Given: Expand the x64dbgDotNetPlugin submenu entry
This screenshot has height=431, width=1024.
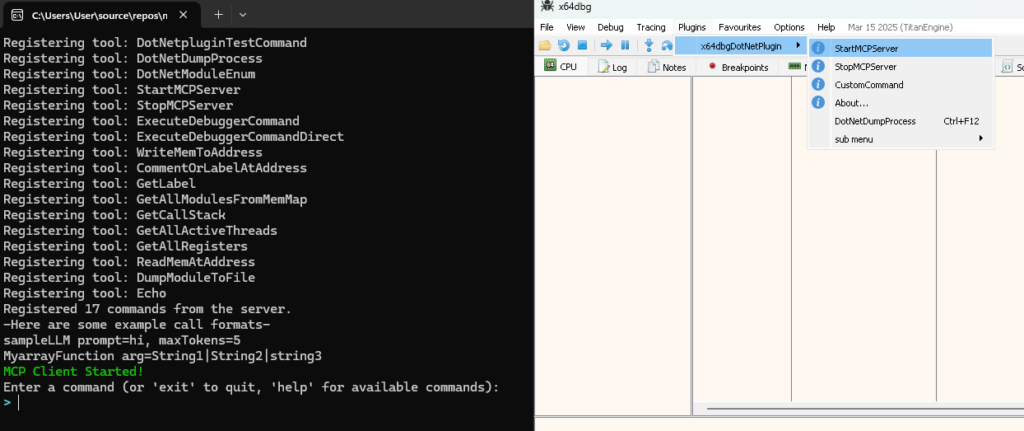Looking at the screenshot, I should 741,46.
